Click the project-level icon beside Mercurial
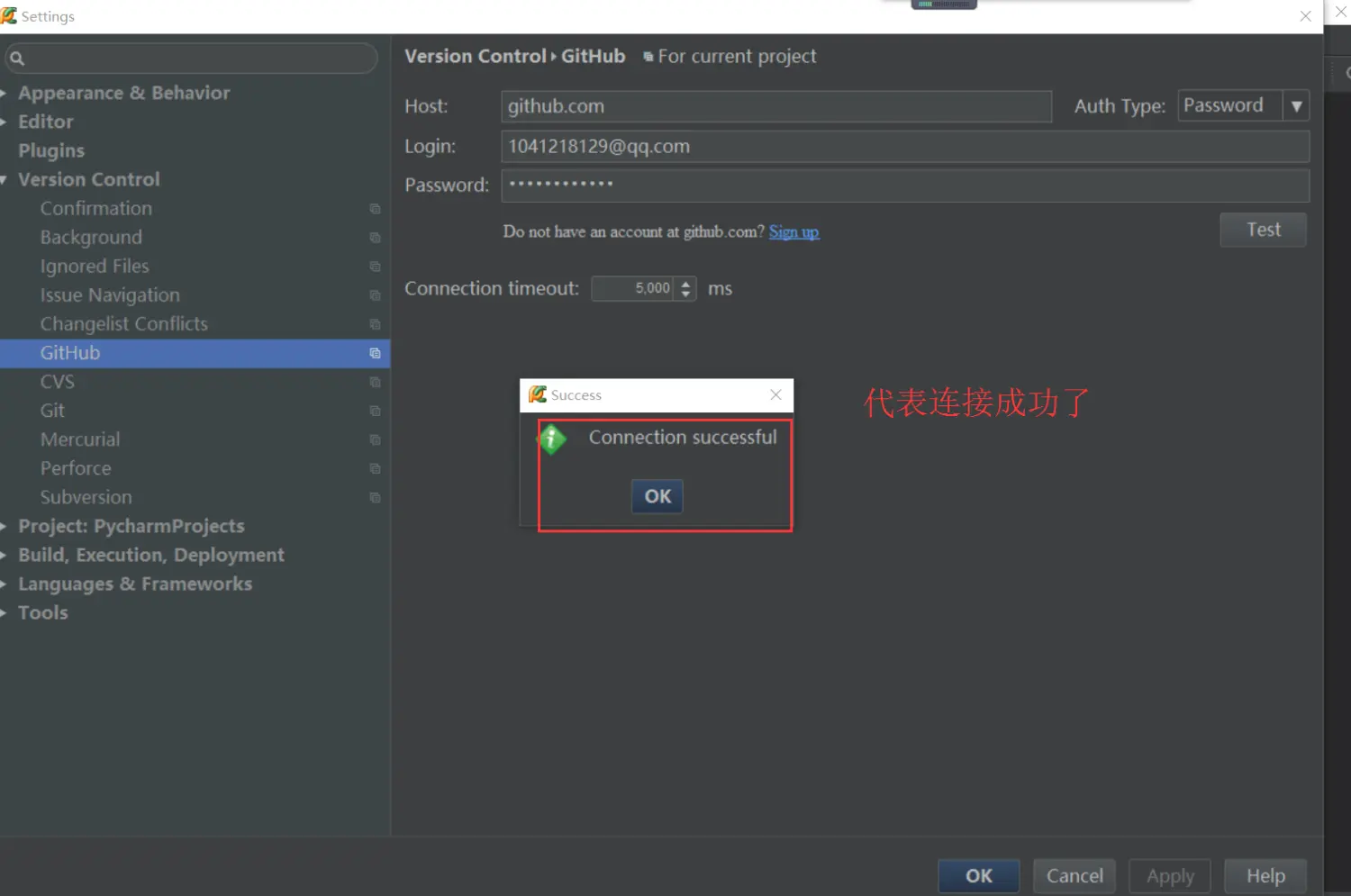Screen dimensions: 1351x896 (375, 439)
